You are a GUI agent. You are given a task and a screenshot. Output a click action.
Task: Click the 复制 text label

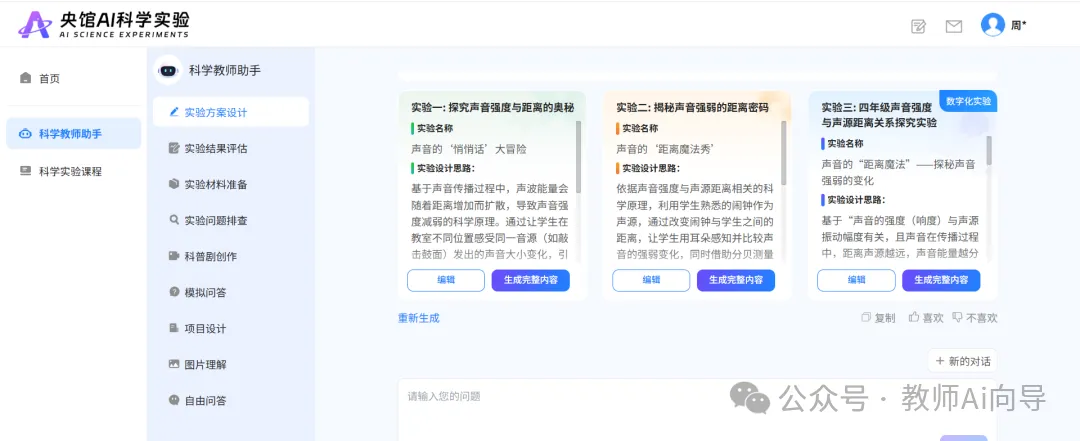[885, 318]
